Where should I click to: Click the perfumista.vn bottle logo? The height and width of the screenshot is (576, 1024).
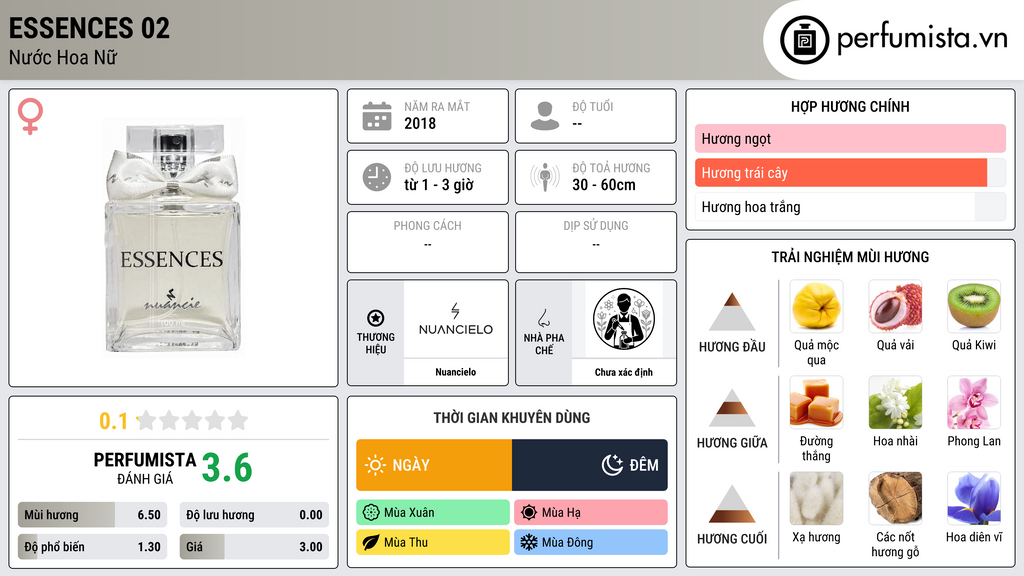tap(805, 40)
